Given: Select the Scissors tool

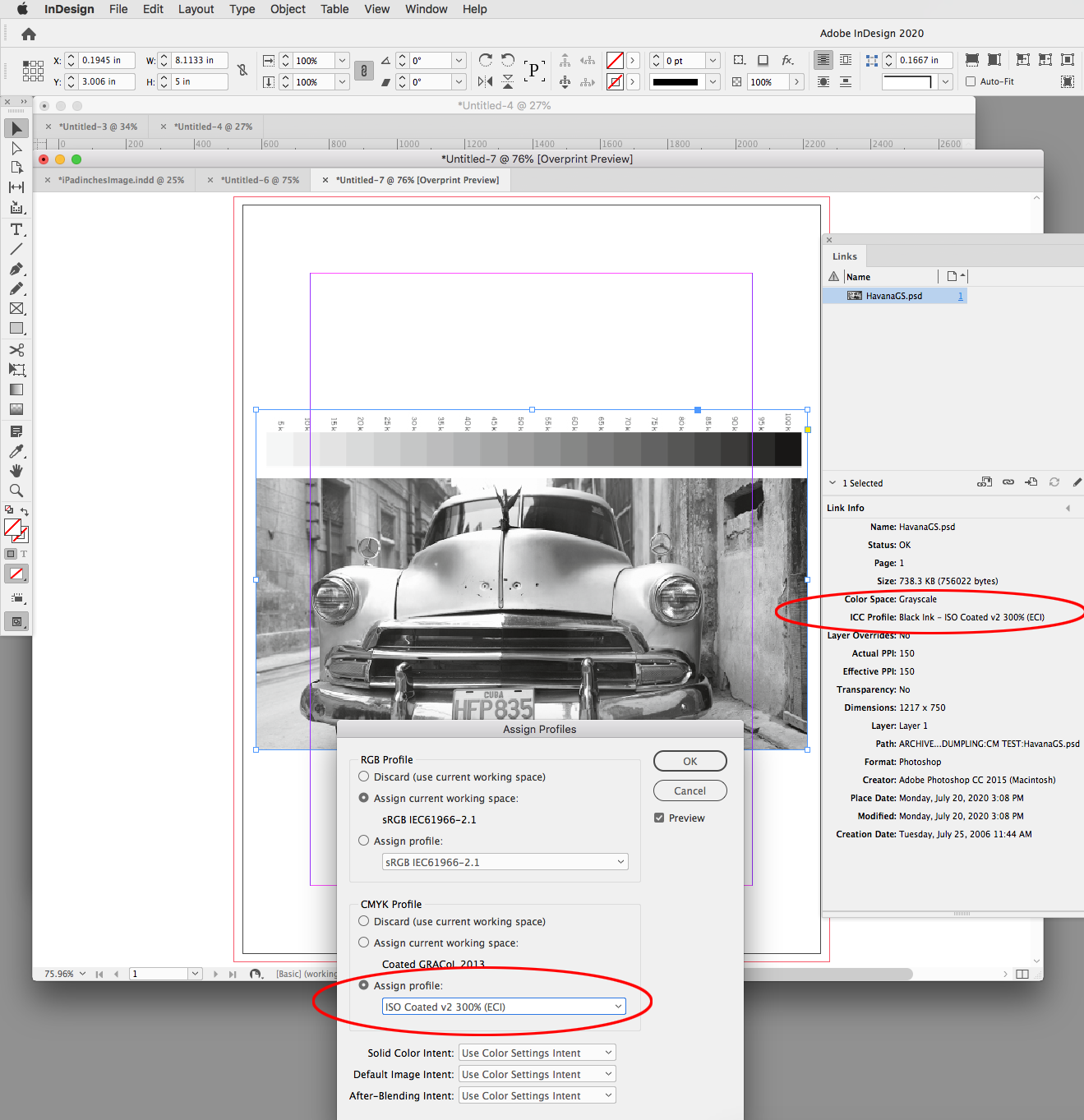Looking at the screenshot, I should click(x=16, y=349).
